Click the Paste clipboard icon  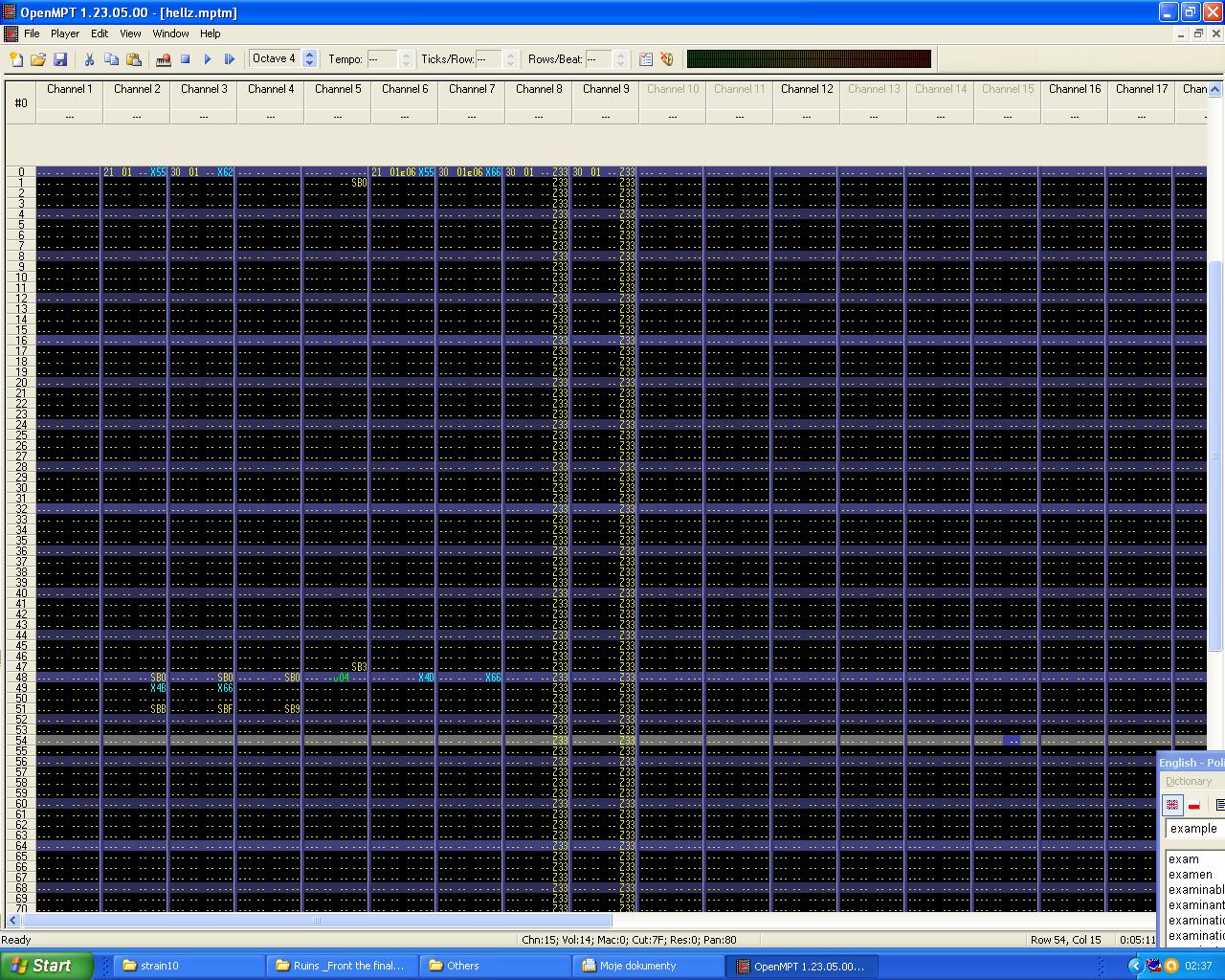pyautogui.click(x=134, y=59)
